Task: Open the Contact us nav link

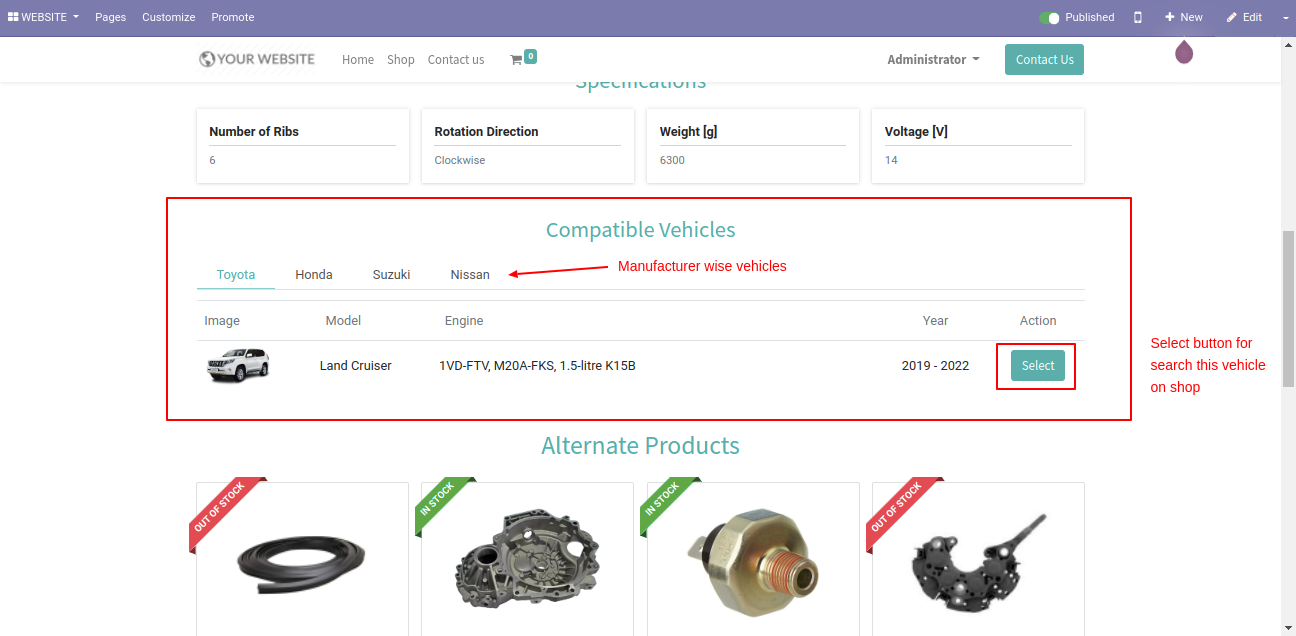Action: tap(456, 60)
